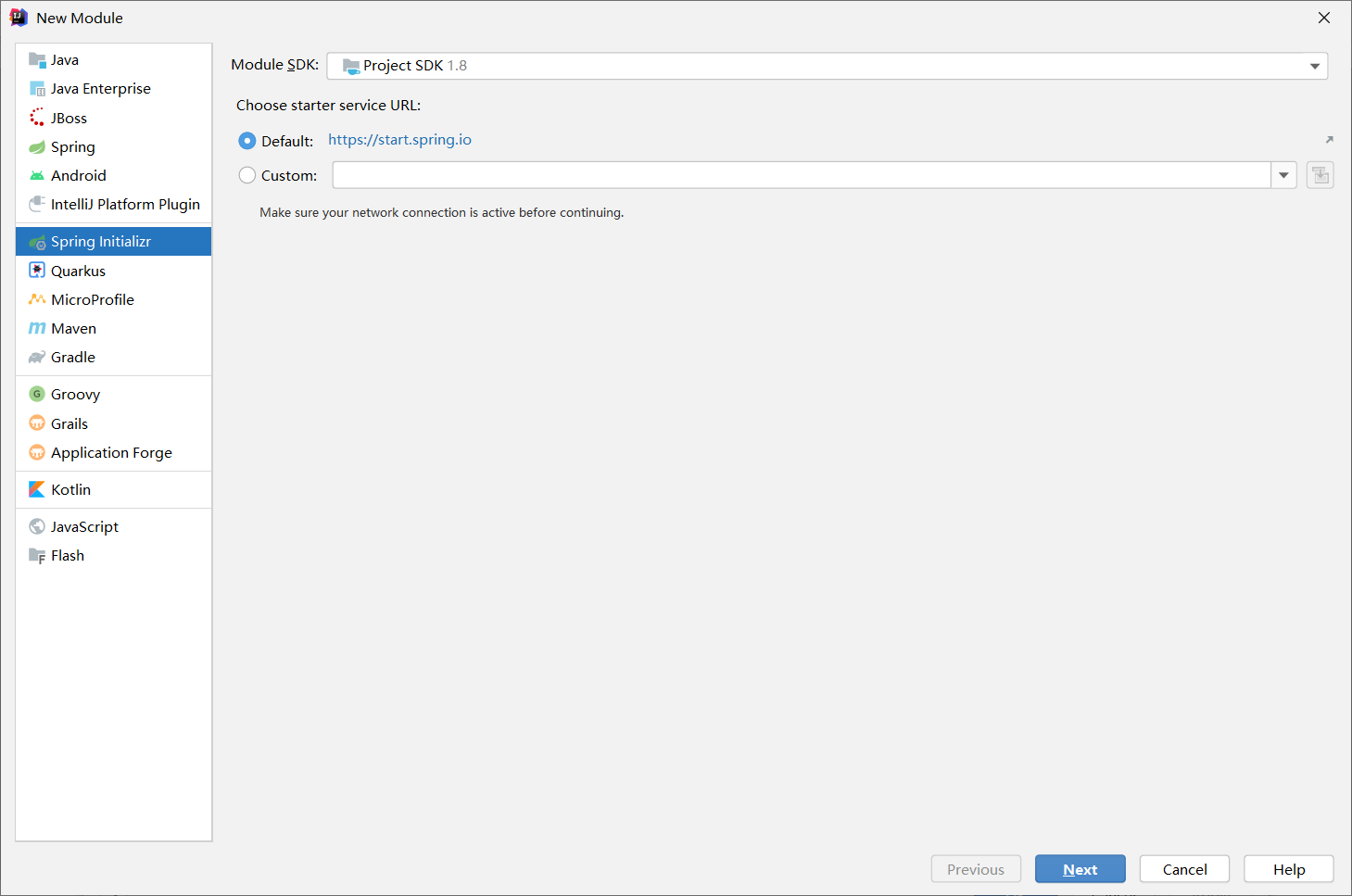Close the New Module dialog
This screenshot has width=1352, height=896.
1324,18
